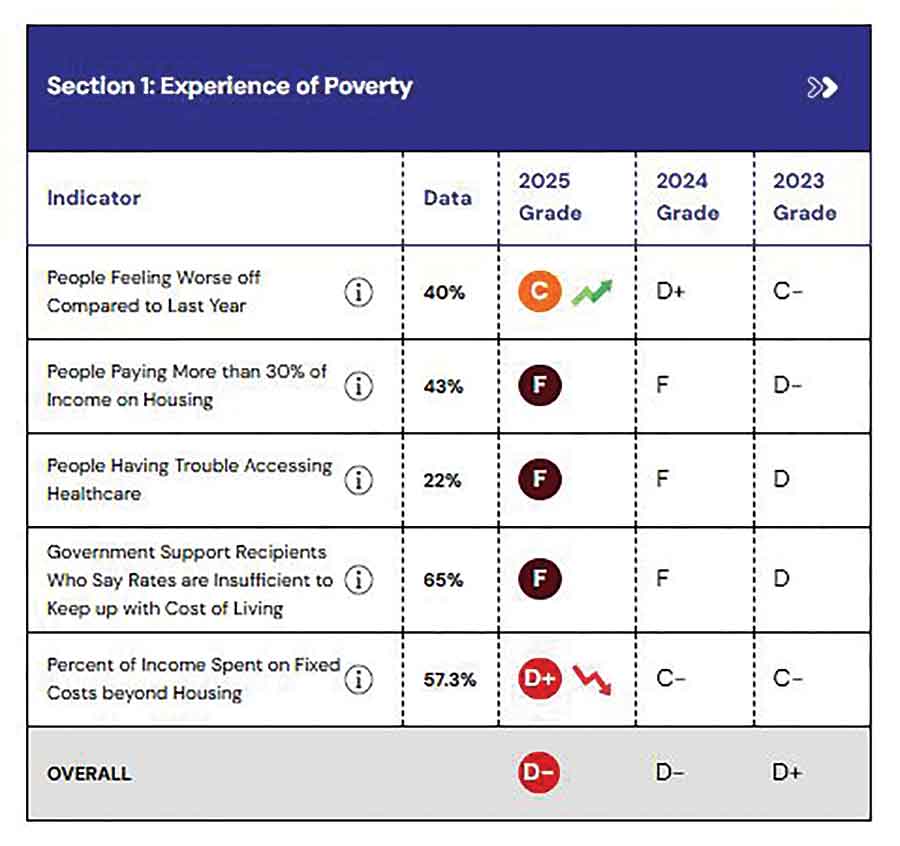
Task: Expand section with double chevron arrow
Action: (x=822, y=87)
